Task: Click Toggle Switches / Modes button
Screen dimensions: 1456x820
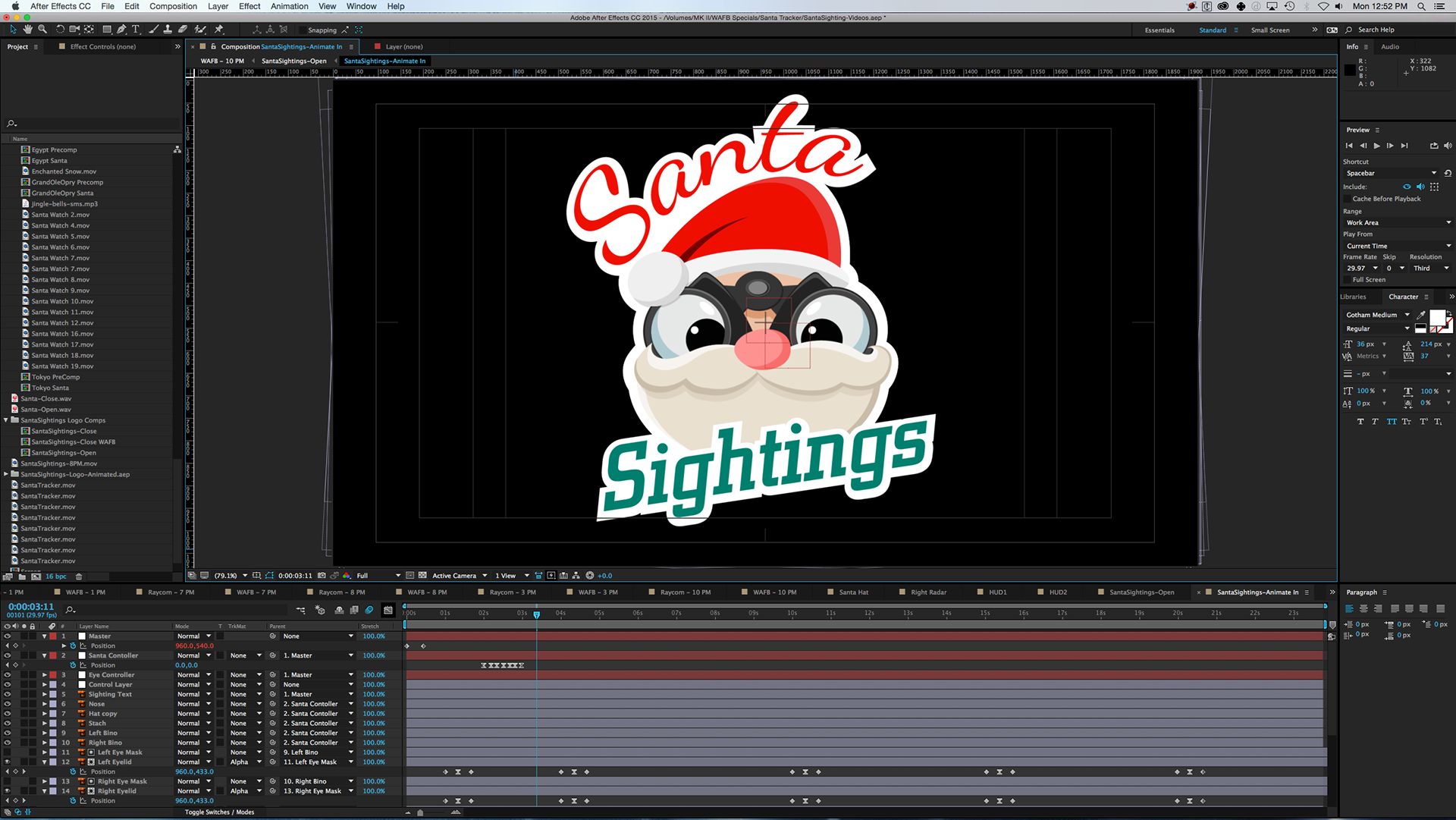Action: click(x=219, y=812)
